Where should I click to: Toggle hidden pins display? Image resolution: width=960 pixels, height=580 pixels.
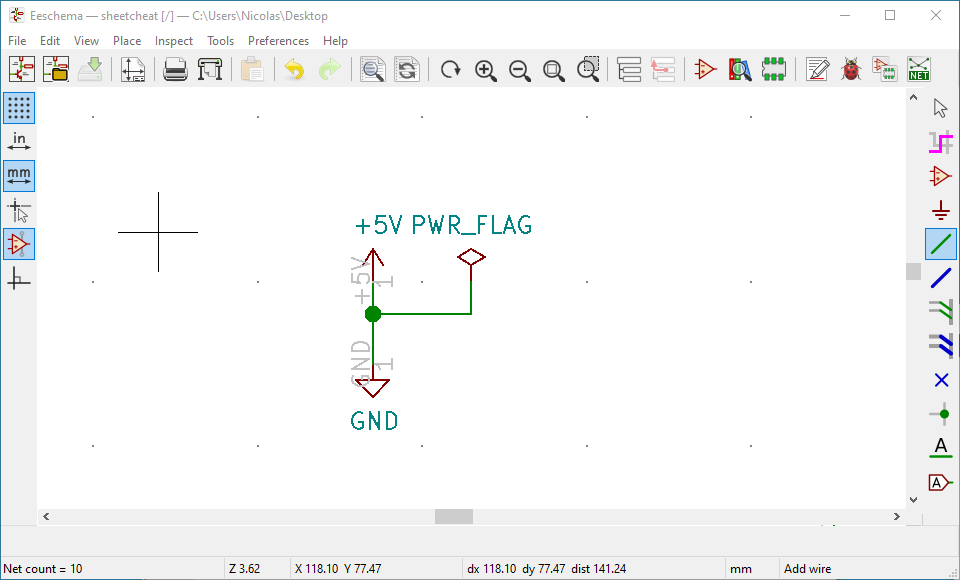click(x=19, y=244)
